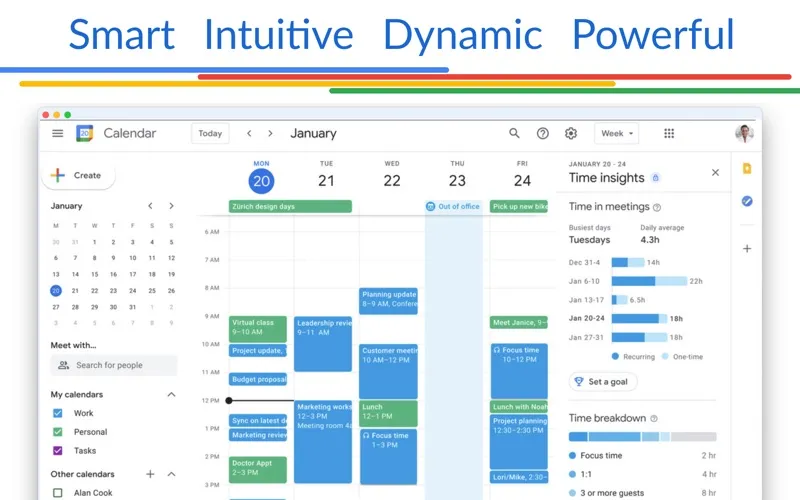Add another calendar with plus icon

[150, 474]
